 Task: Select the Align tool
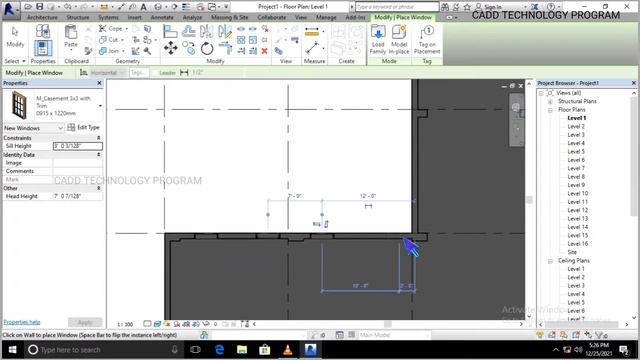click(170, 31)
